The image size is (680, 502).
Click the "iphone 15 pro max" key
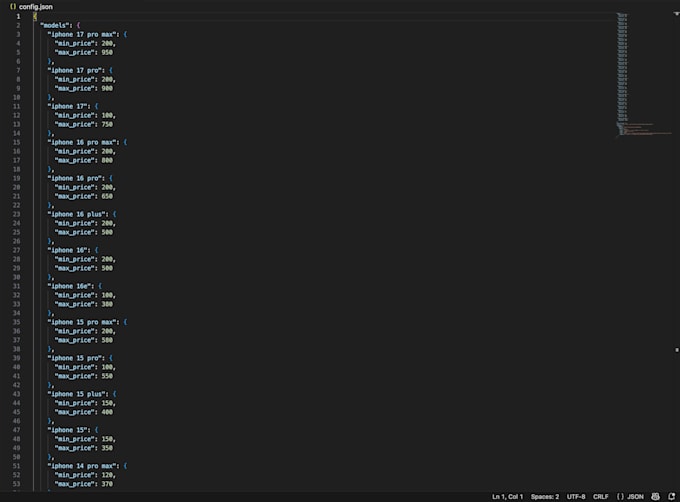(x=83, y=322)
